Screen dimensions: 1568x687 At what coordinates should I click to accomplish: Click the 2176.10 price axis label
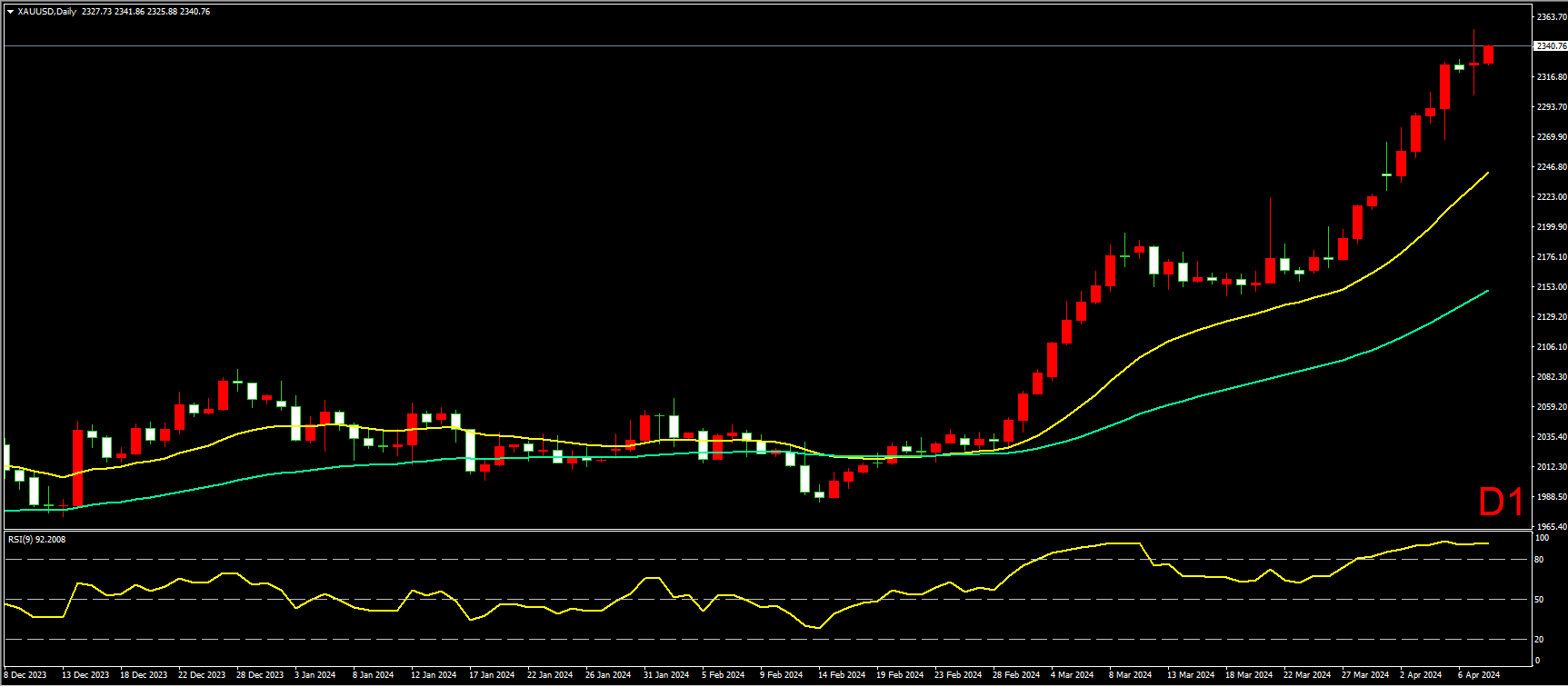pos(1552,257)
